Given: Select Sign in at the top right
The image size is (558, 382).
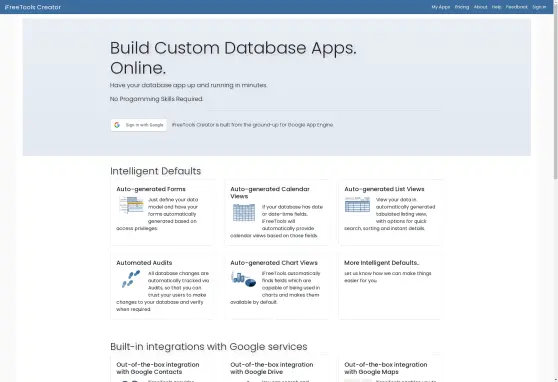Looking at the screenshot, I should pos(539,7).
